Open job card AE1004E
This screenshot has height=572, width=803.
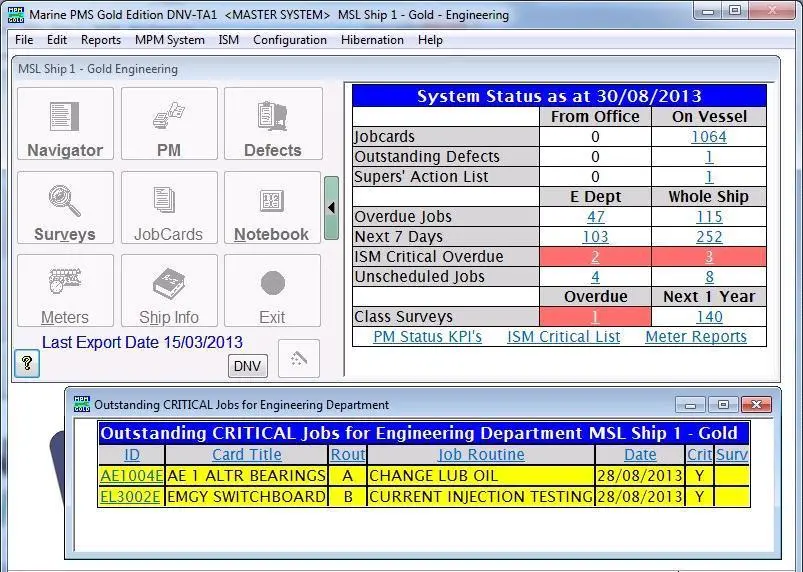132,475
